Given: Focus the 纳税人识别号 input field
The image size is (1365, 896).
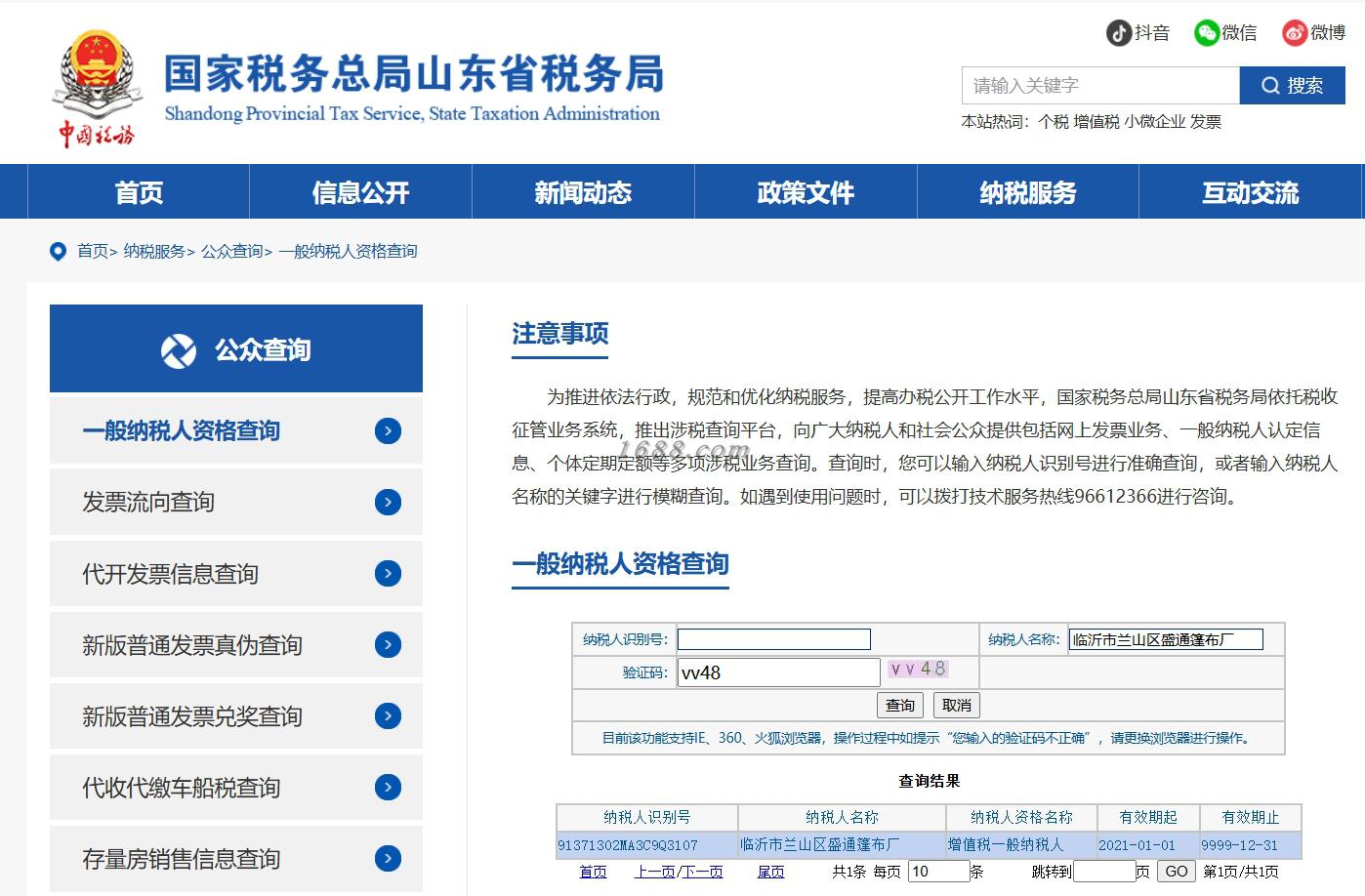Looking at the screenshot, I should (774, 639).
